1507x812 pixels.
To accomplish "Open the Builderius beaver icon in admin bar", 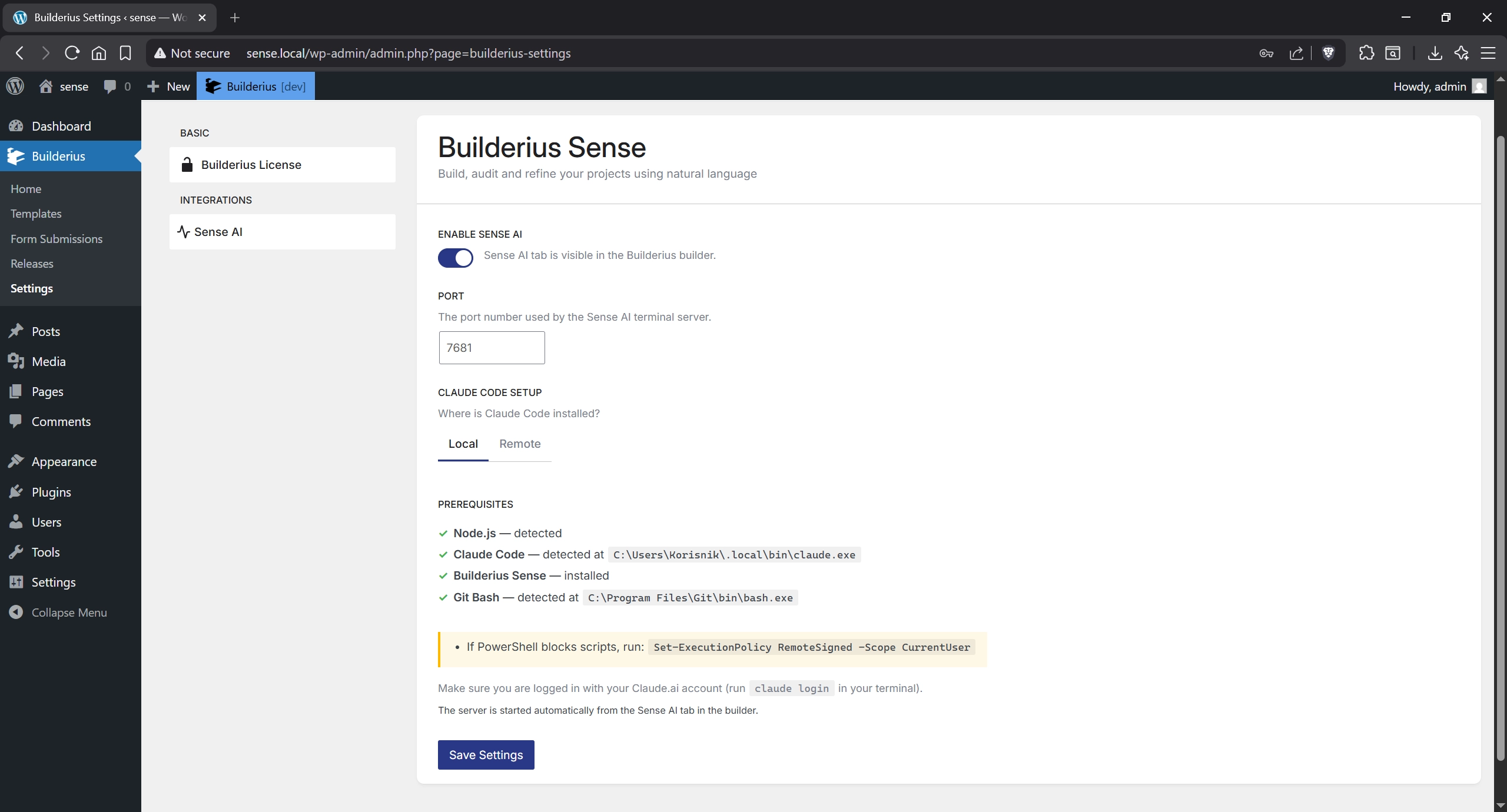I will [x=212, y=86].
